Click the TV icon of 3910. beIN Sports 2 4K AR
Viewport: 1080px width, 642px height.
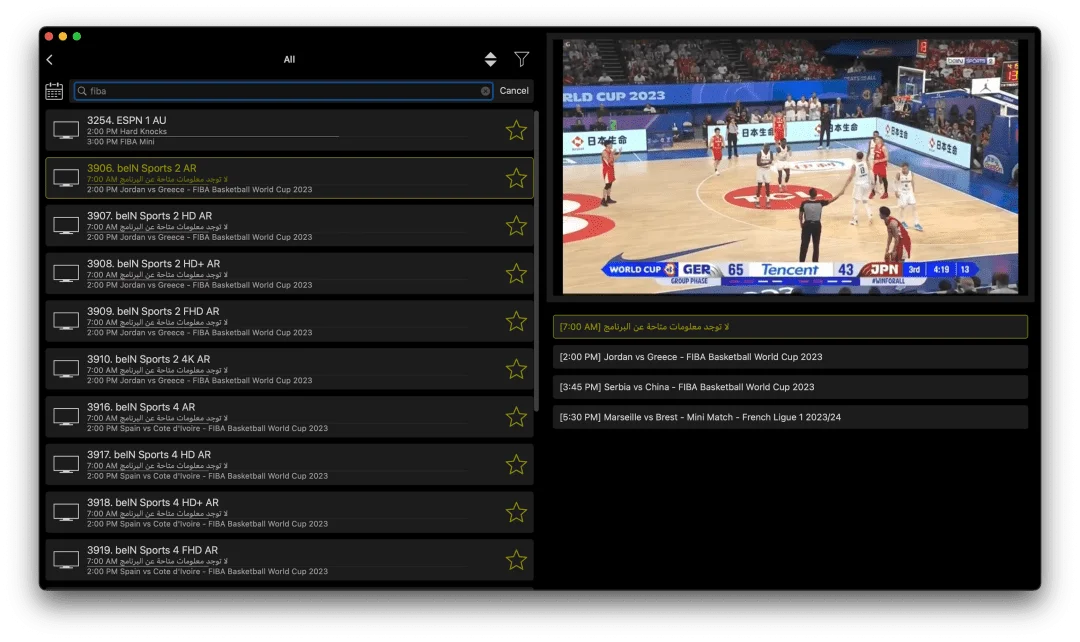pos(66,369)
